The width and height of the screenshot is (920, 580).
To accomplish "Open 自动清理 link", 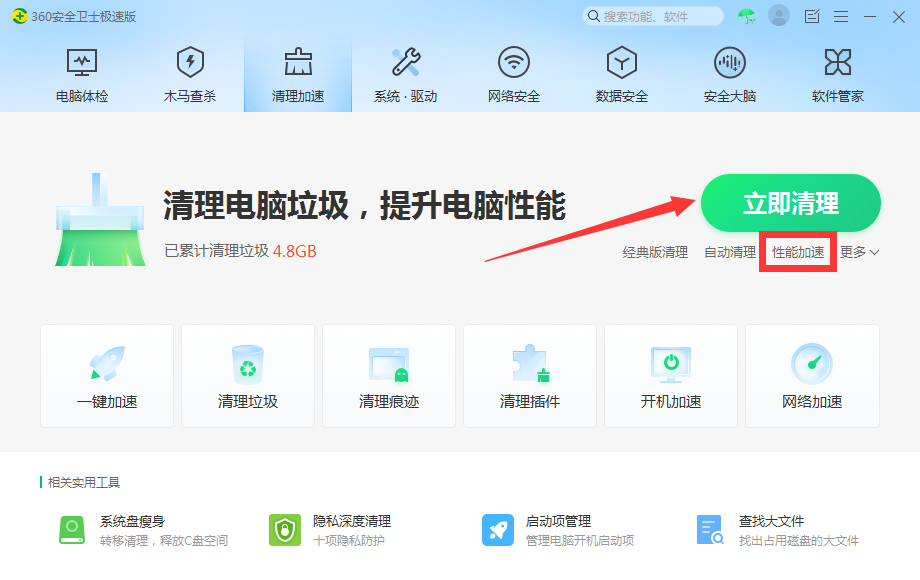I will click(730, 252).
